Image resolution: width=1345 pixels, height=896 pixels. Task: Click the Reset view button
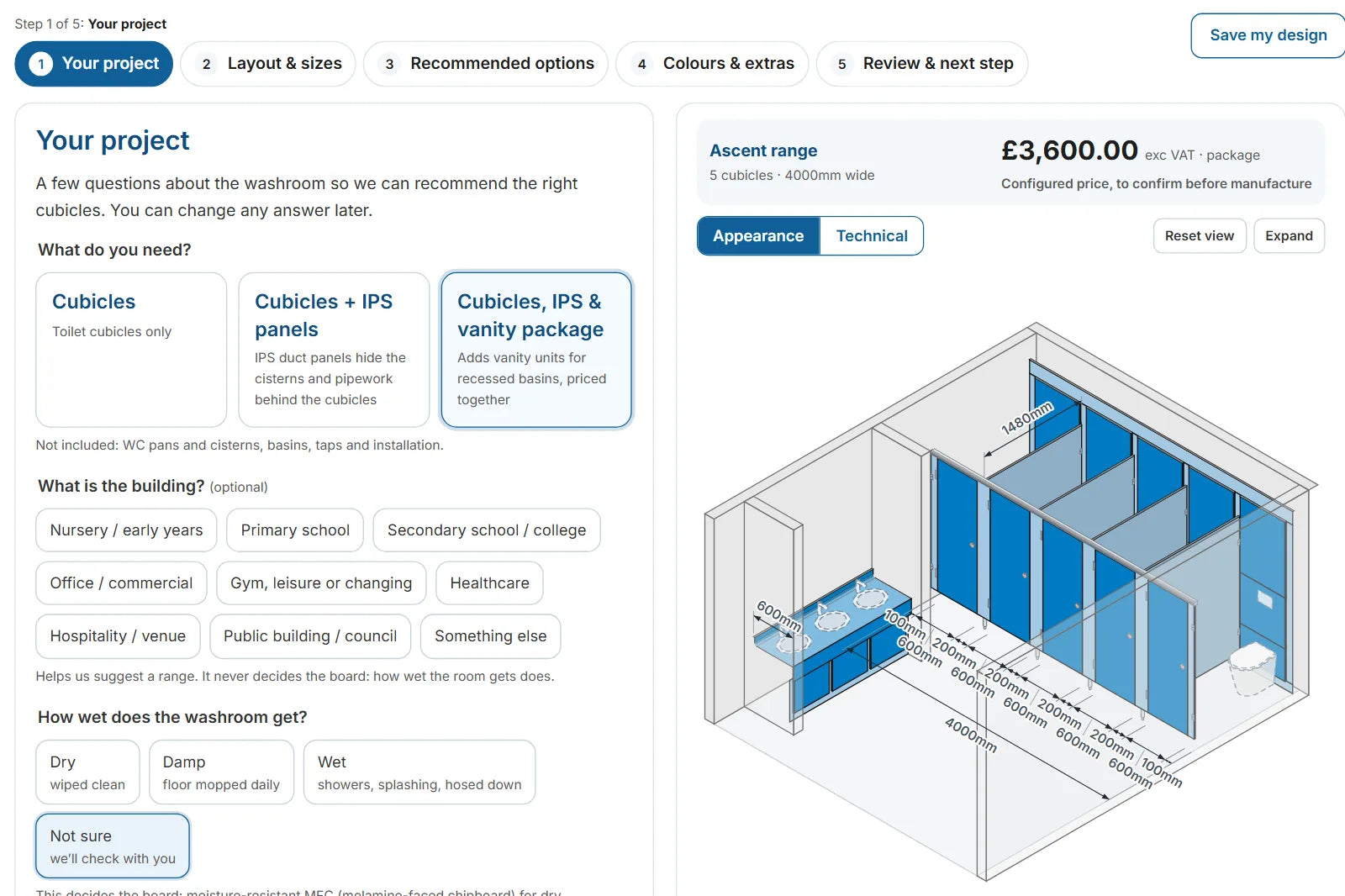tap(1200, 236)
